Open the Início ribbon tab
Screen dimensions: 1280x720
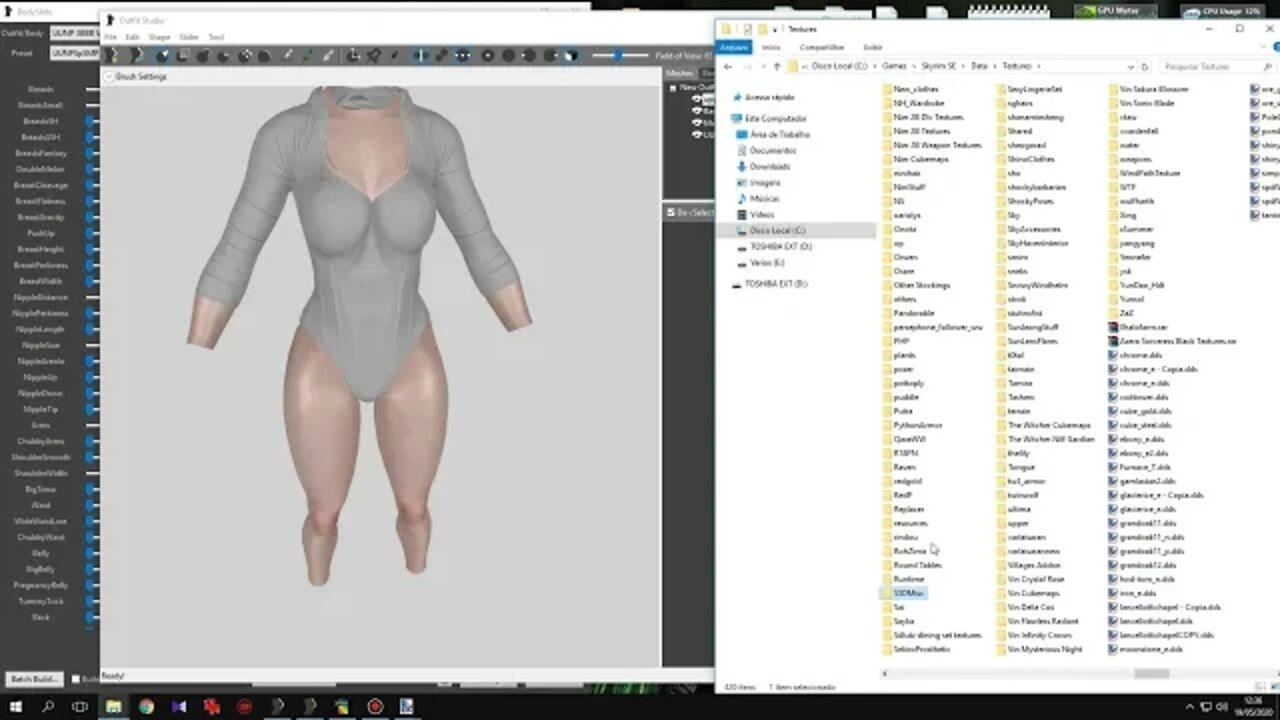point(771,47)
